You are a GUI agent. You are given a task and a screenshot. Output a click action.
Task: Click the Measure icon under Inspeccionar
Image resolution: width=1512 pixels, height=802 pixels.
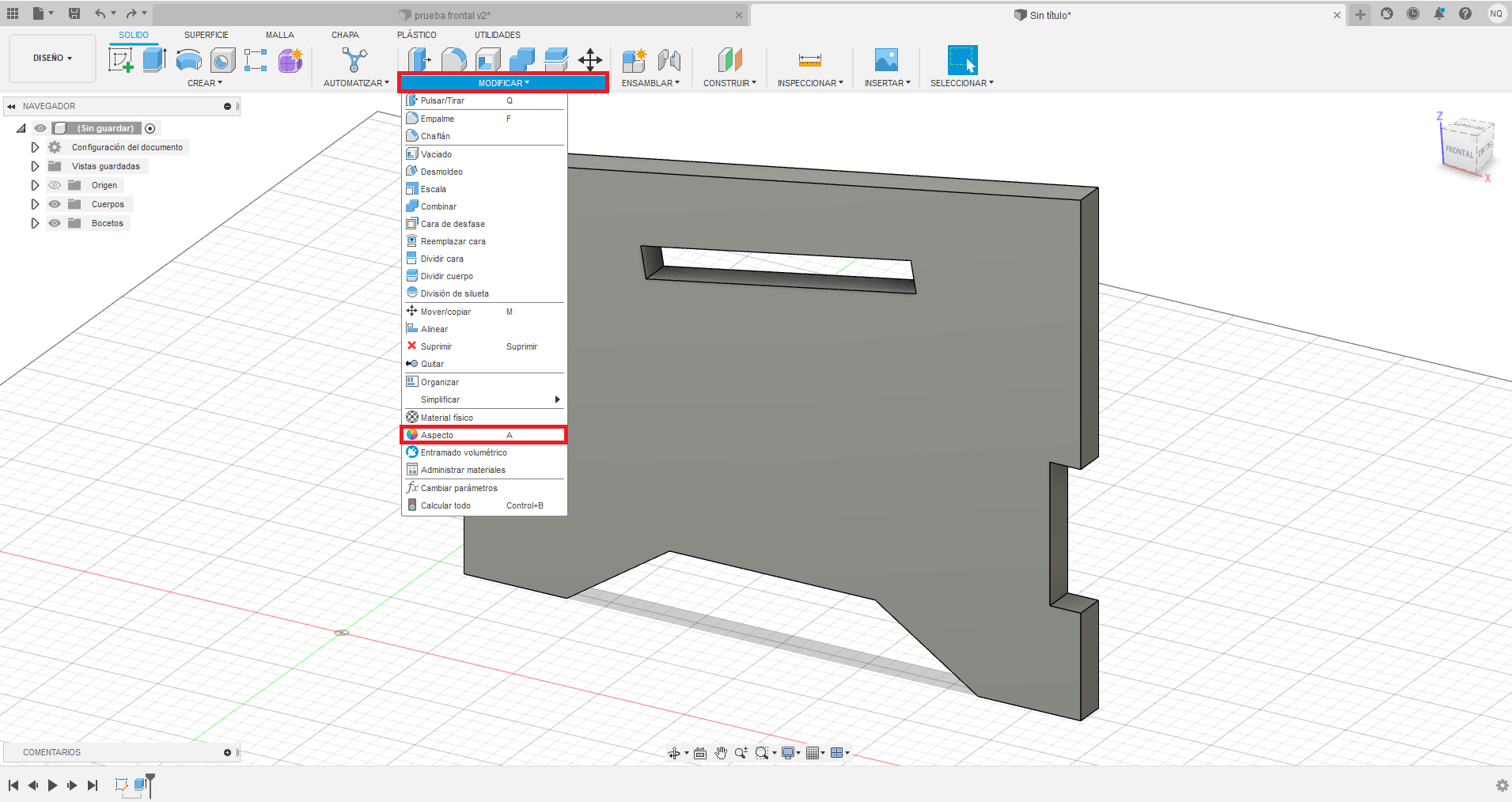809,60
